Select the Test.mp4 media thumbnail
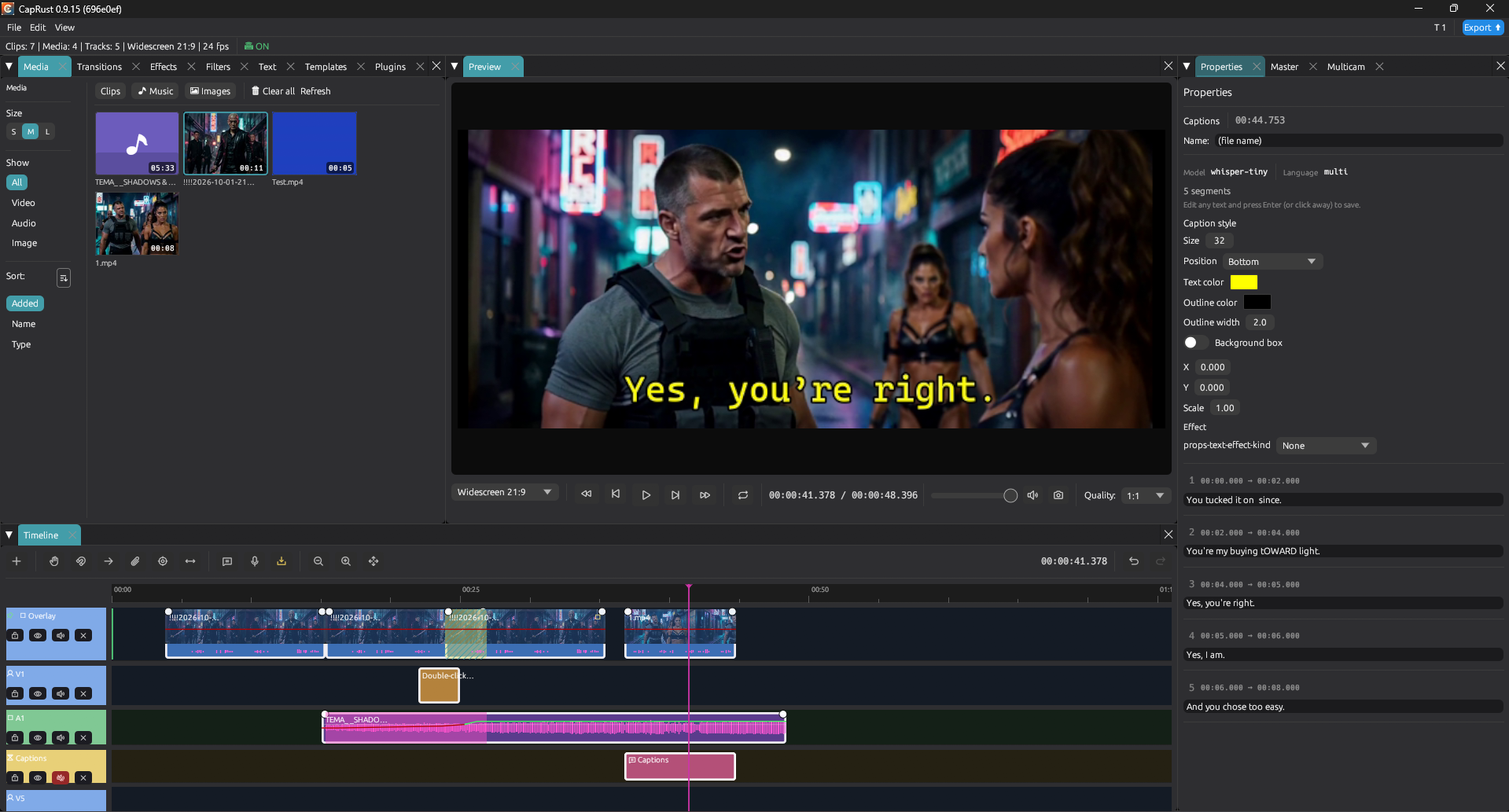 (315, 143)
